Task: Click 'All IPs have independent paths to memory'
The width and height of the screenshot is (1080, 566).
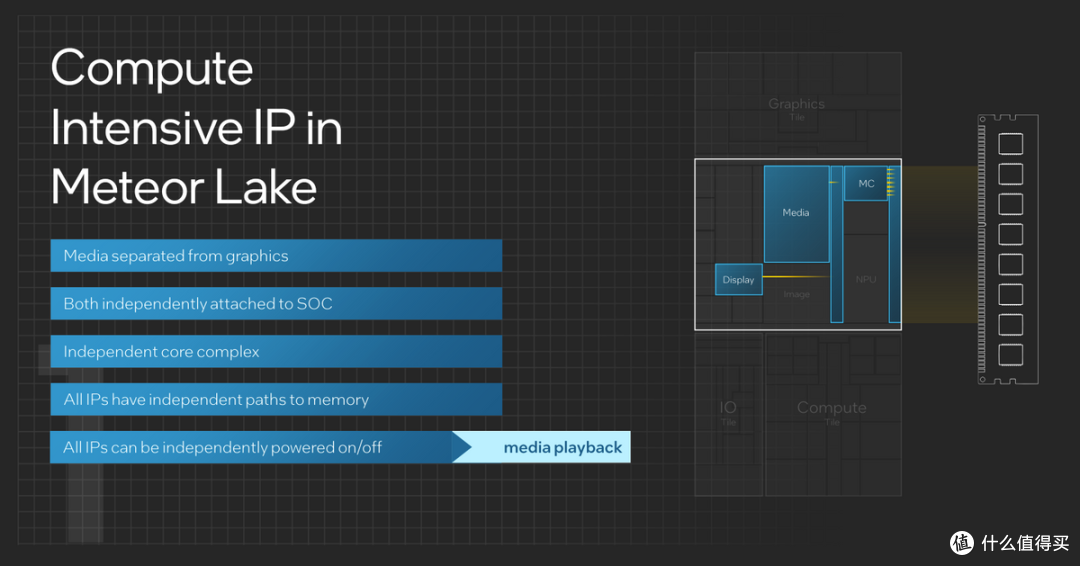Action: (x=276, y=399)
